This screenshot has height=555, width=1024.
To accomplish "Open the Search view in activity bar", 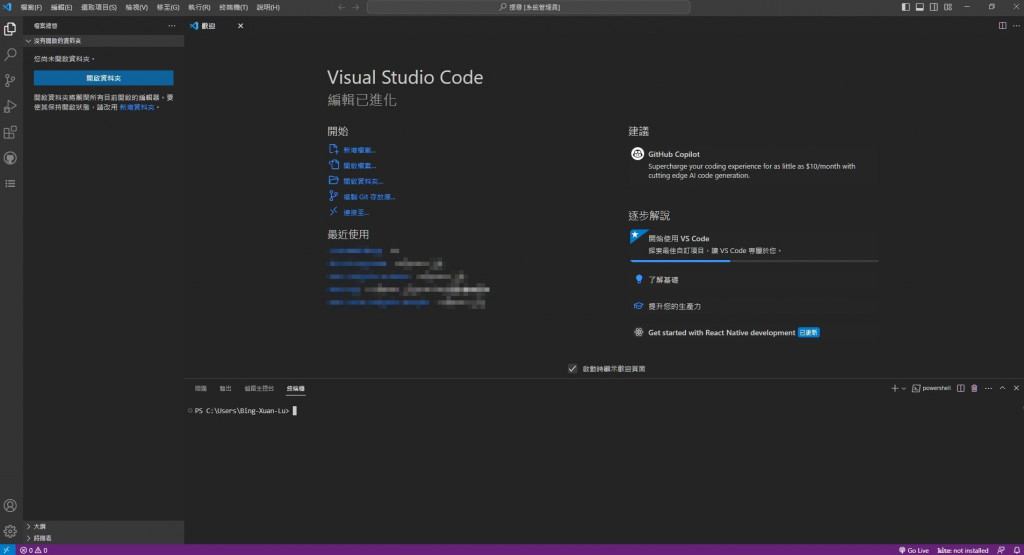I will click(10, 54).
